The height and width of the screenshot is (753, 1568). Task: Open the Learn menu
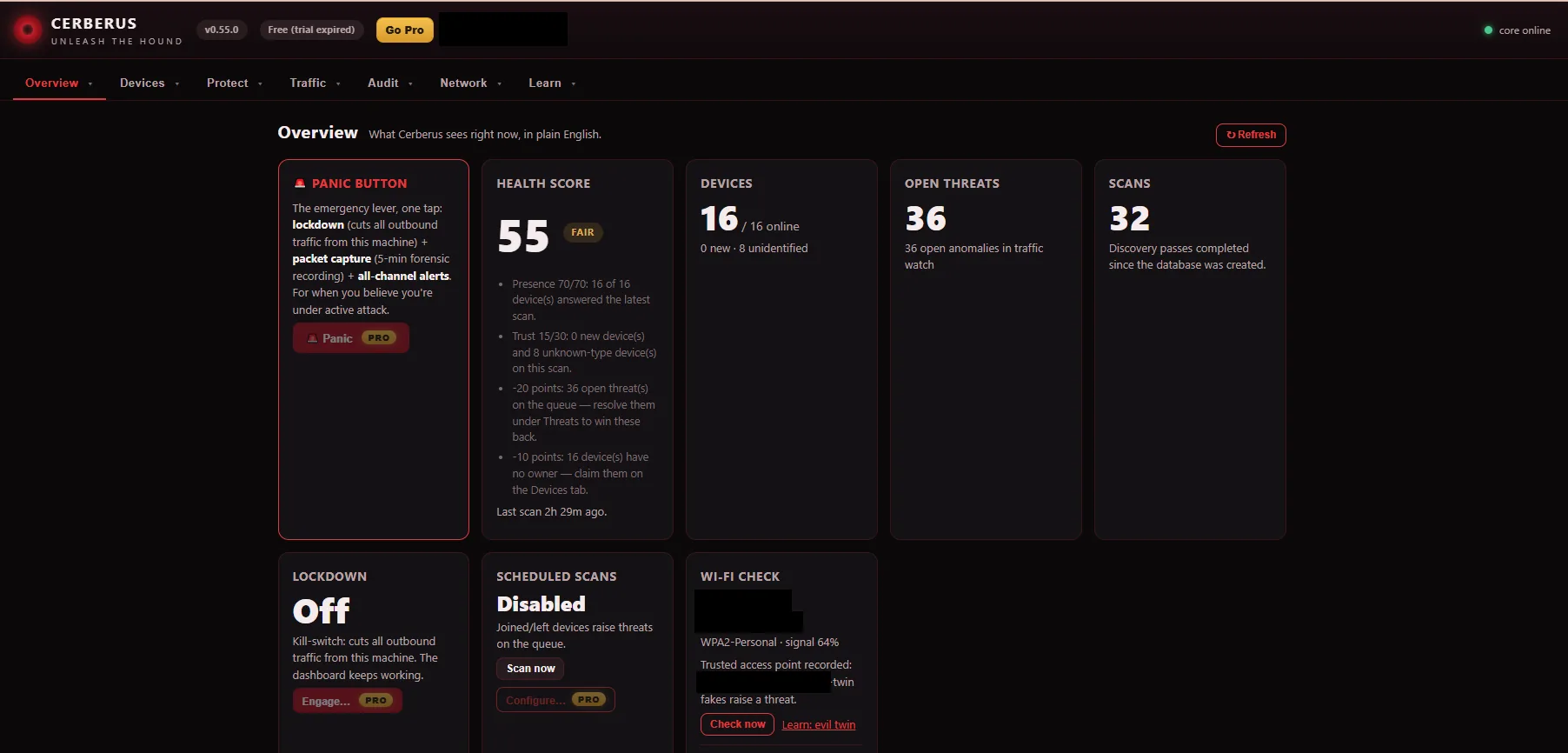point(545,83)
